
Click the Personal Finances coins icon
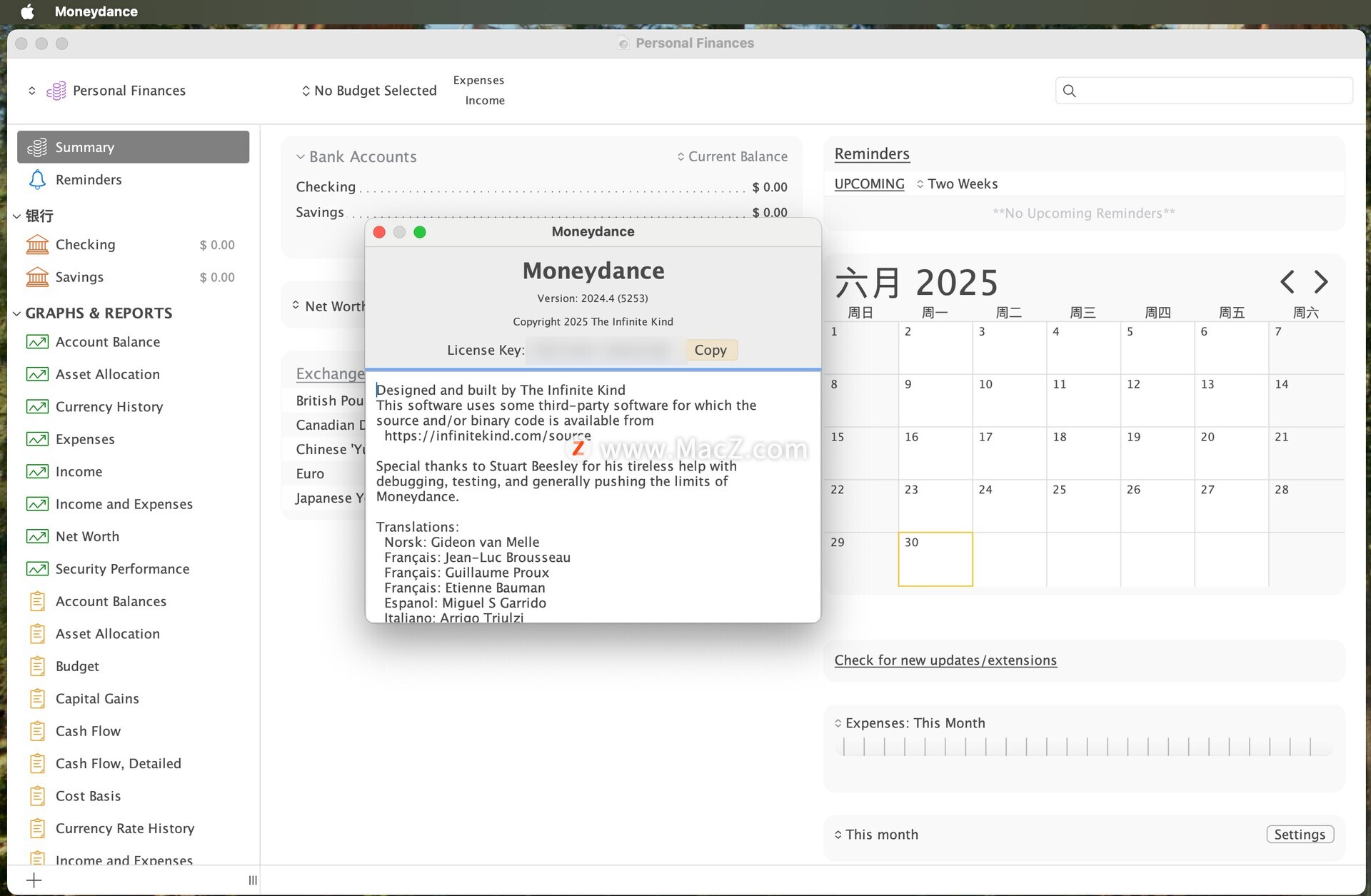tap(56, 91)
